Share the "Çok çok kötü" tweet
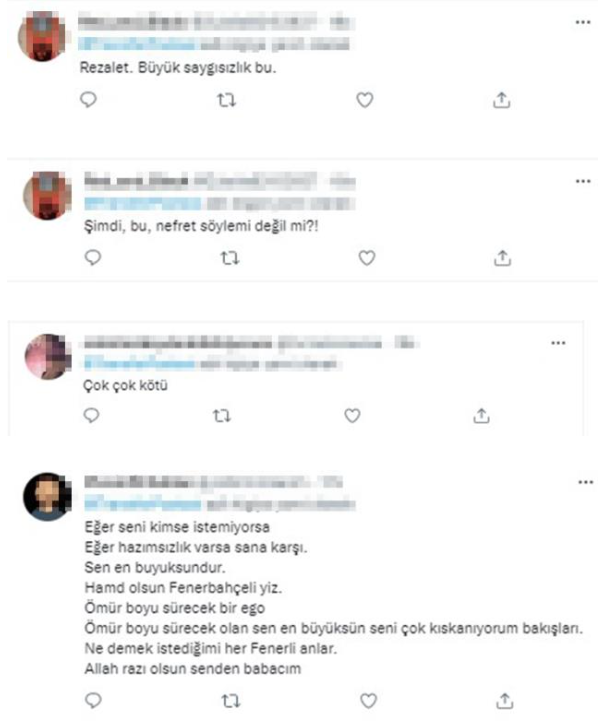This screenshot has width=603, height=723. coord(481,416)
